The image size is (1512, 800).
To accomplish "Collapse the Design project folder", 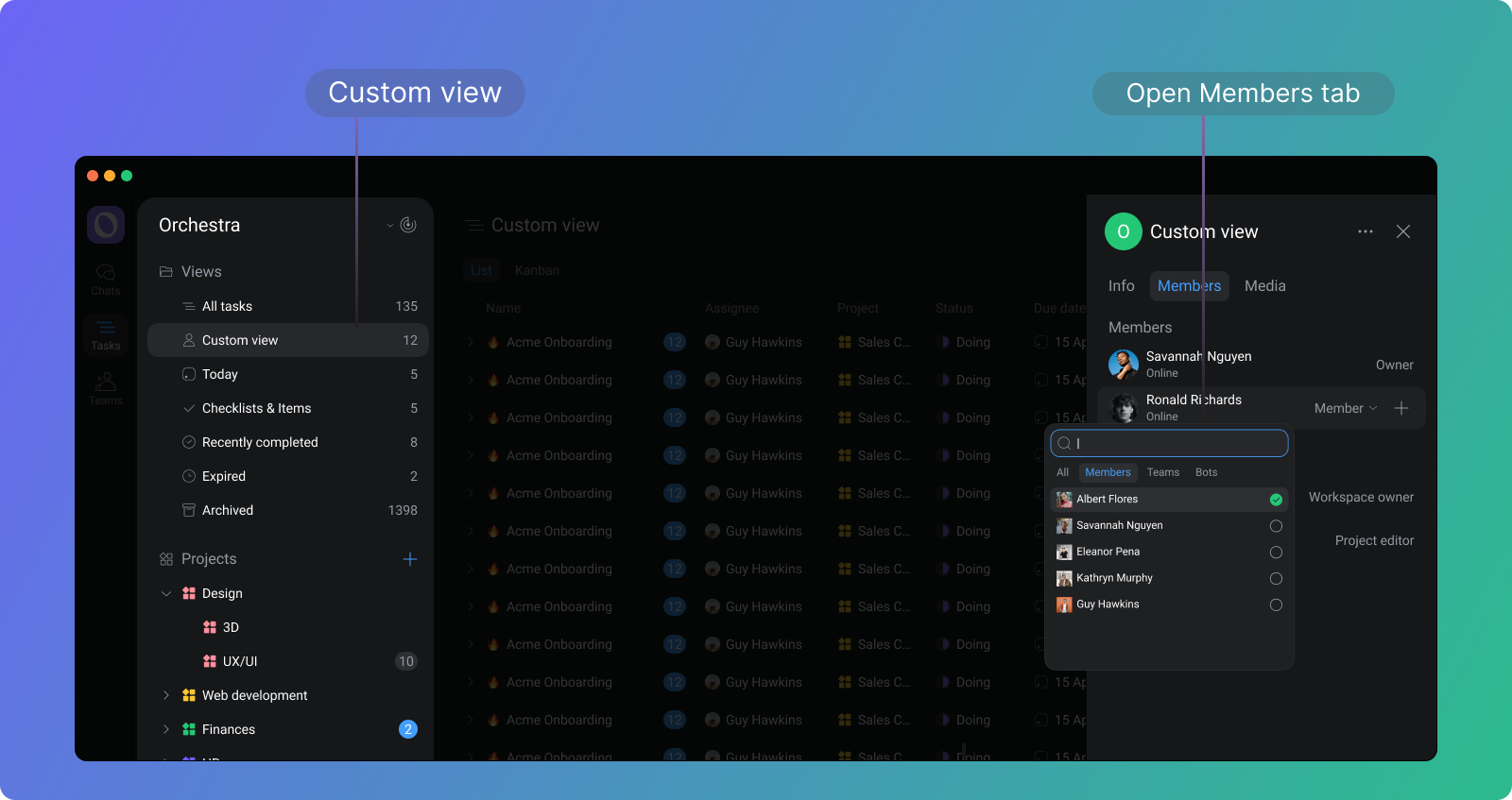I will point(166,593).
